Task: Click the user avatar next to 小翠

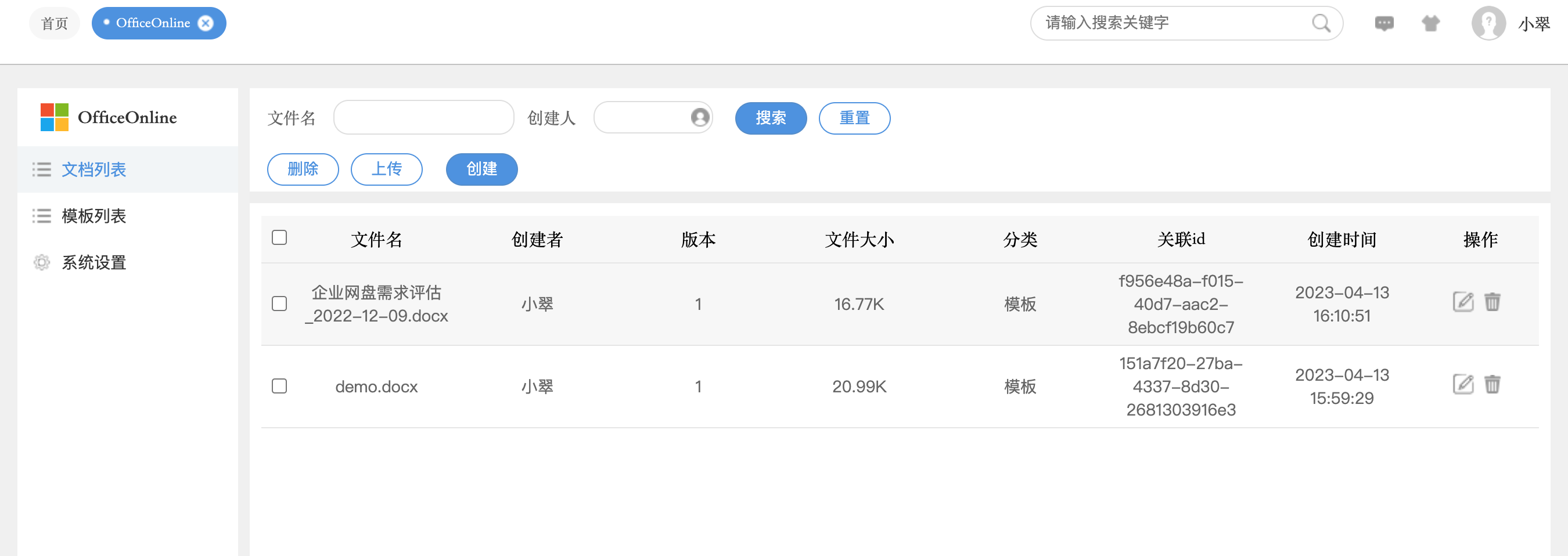Action: tap(1488, 24)
